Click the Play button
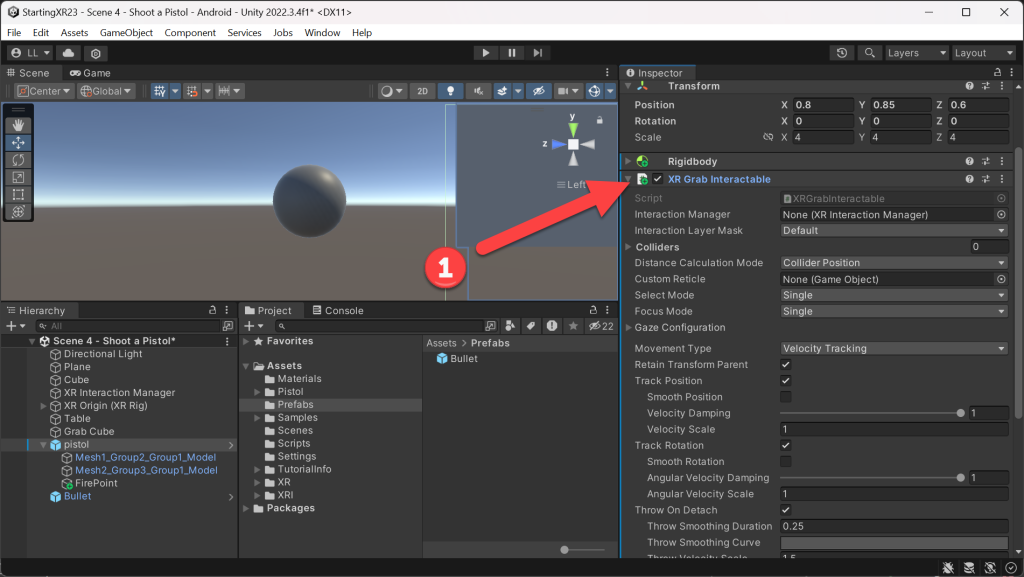Viewport: 1024px width, 577px height. point(485,53)
